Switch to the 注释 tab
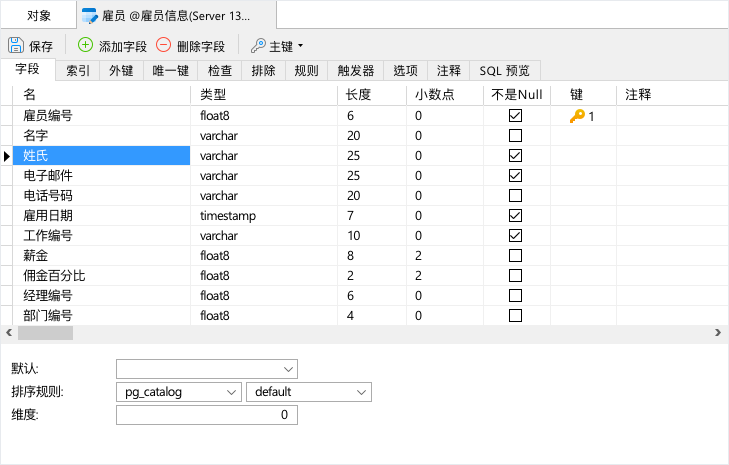This screenshot has height=465, width=729. pos(449,71)
